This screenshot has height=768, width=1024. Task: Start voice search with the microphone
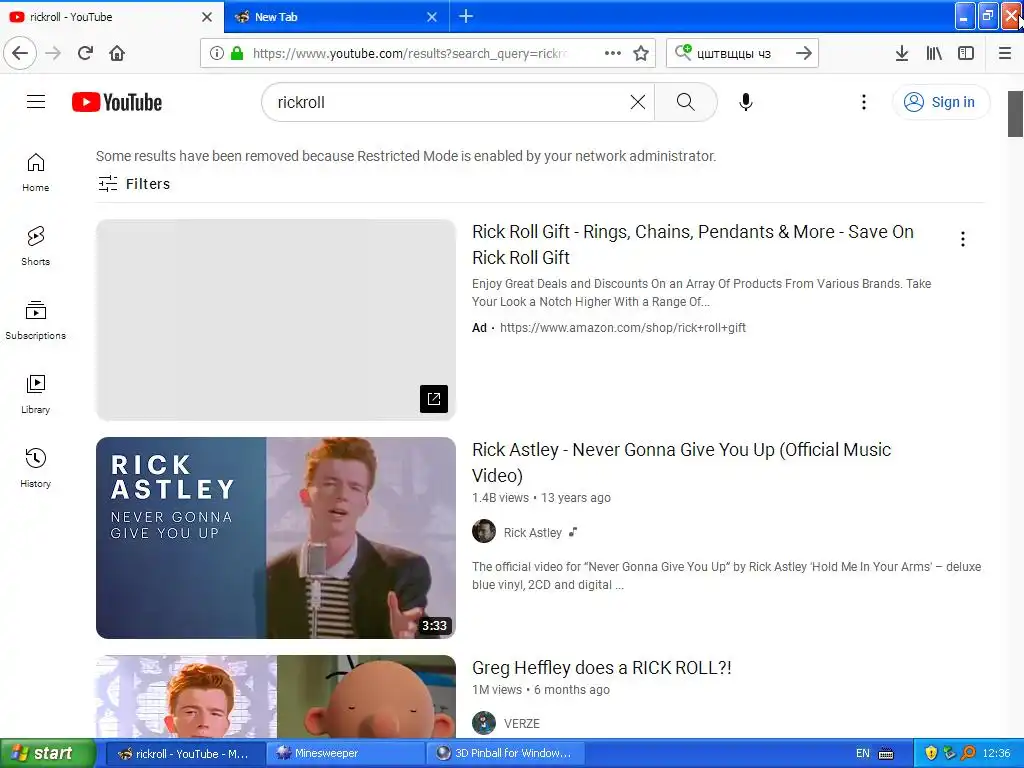[x=746, y=102]
